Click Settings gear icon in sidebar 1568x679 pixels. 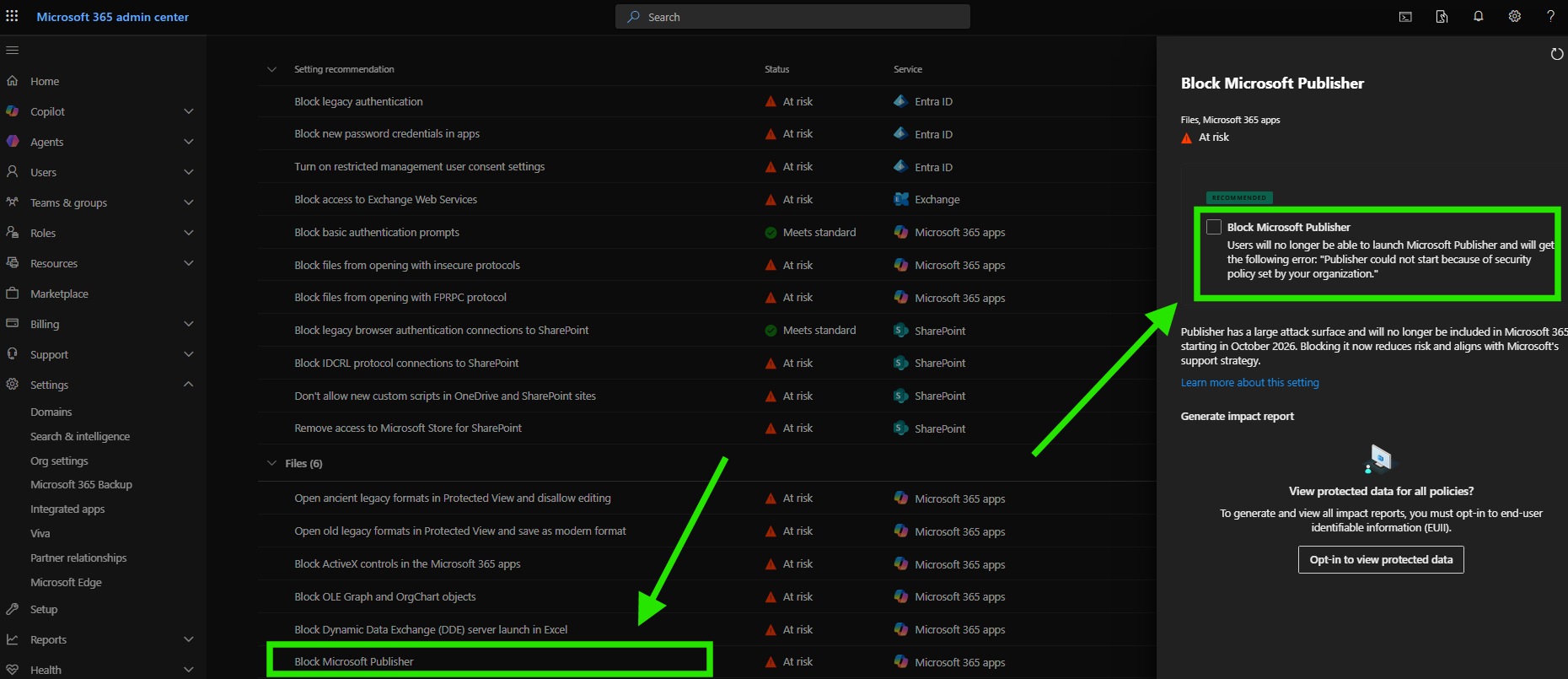(x=12, y=385)
